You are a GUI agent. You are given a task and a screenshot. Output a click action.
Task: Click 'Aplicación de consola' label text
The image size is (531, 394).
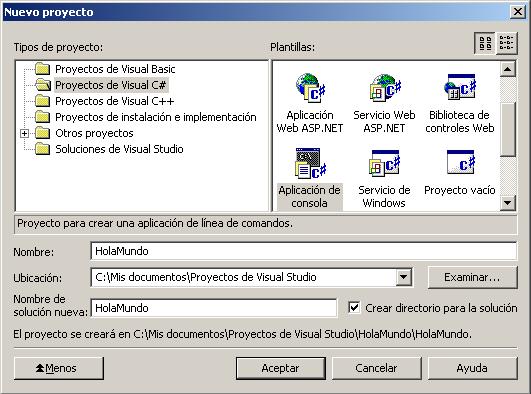(310, 196)
